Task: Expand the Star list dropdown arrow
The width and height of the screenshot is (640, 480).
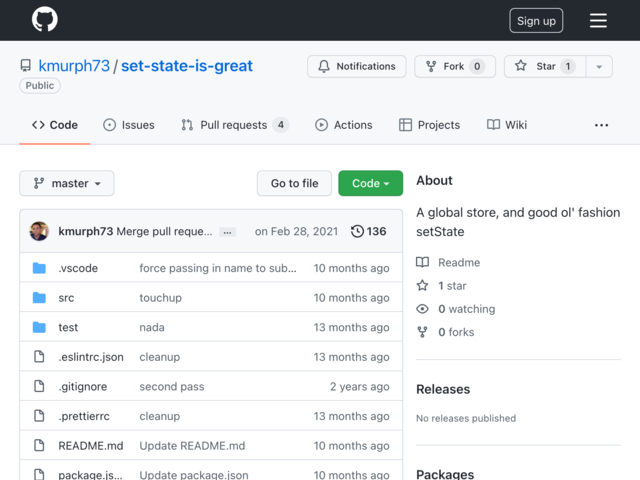Action: pos(599,66)
